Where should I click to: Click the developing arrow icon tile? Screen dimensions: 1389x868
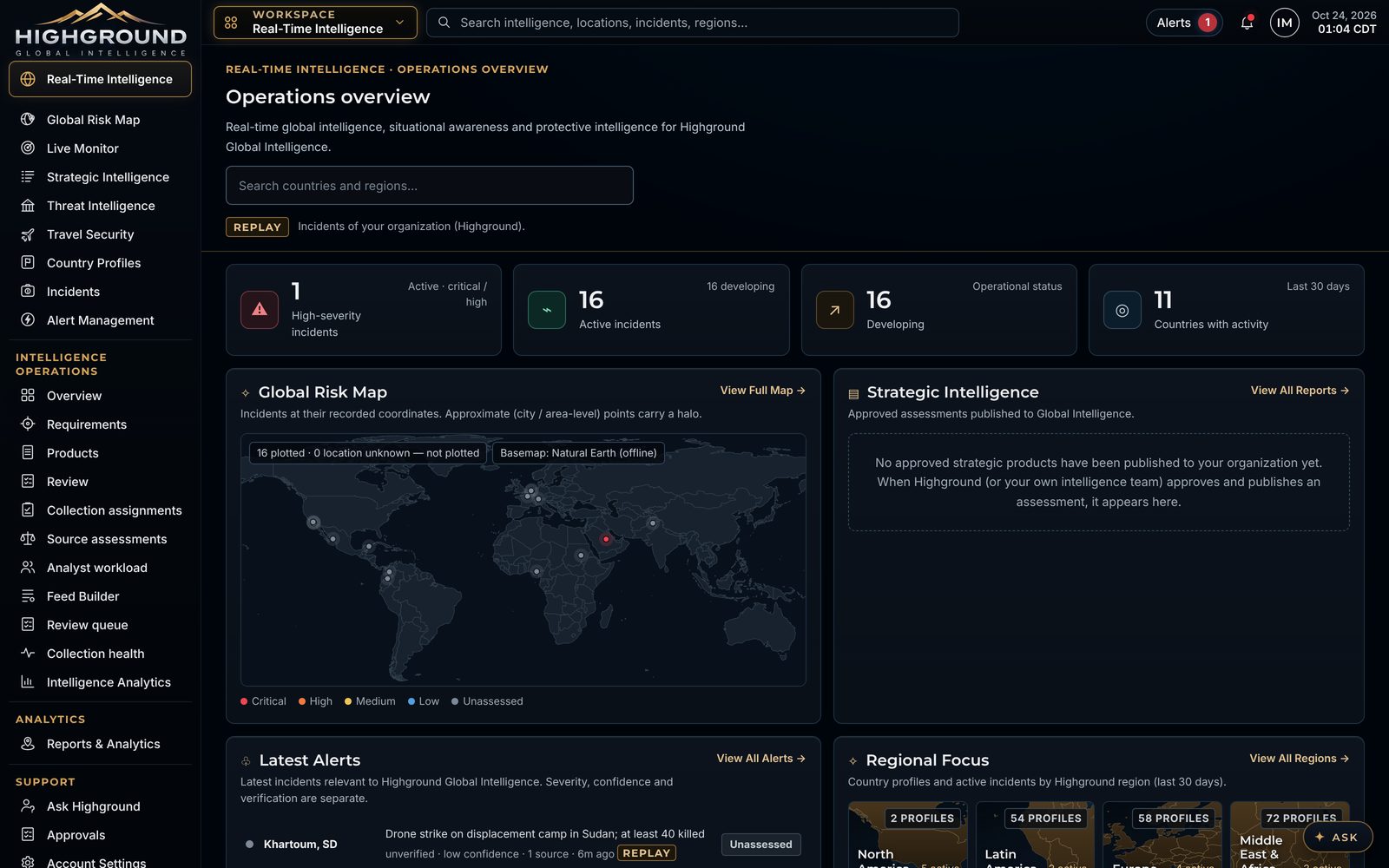pyautogui.click(x=834, y=310)
